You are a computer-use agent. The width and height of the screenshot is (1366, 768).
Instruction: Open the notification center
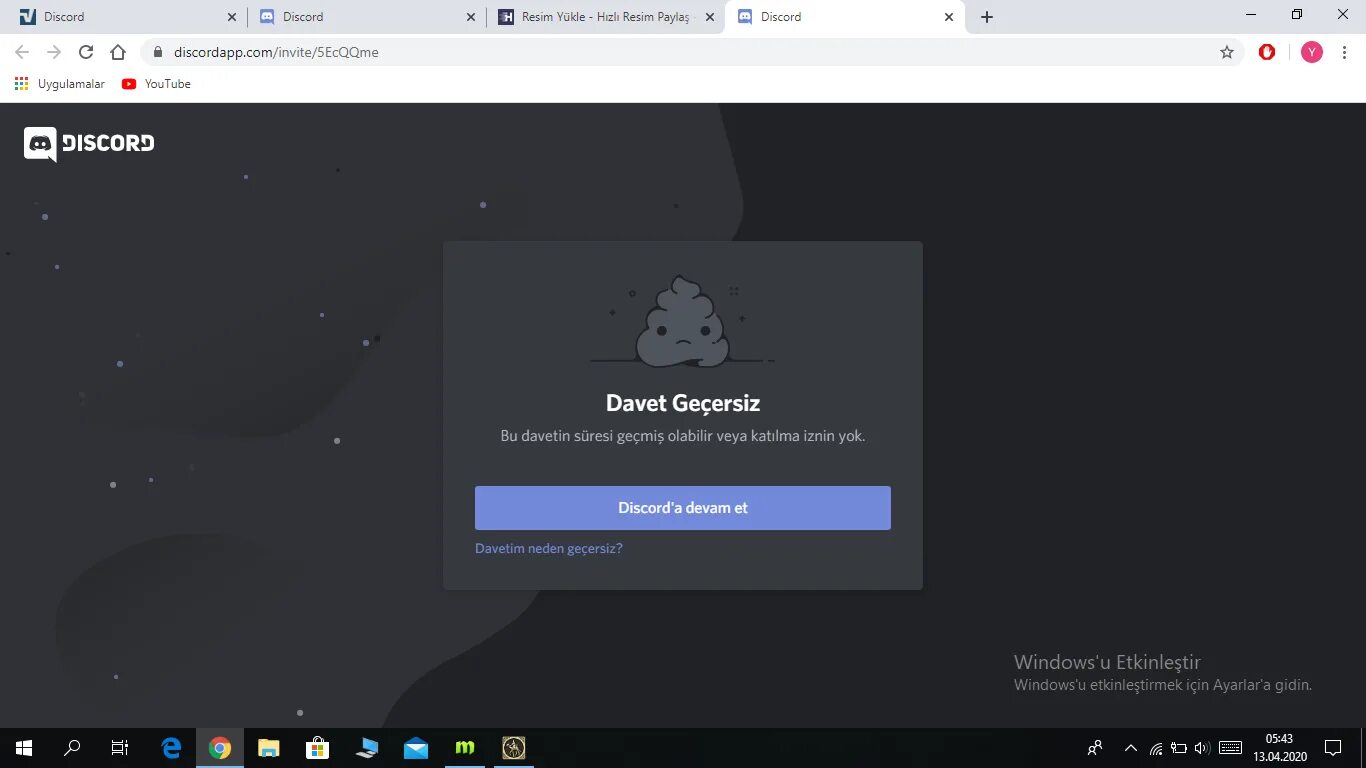pyautogui.click(x=1333, y=748)
